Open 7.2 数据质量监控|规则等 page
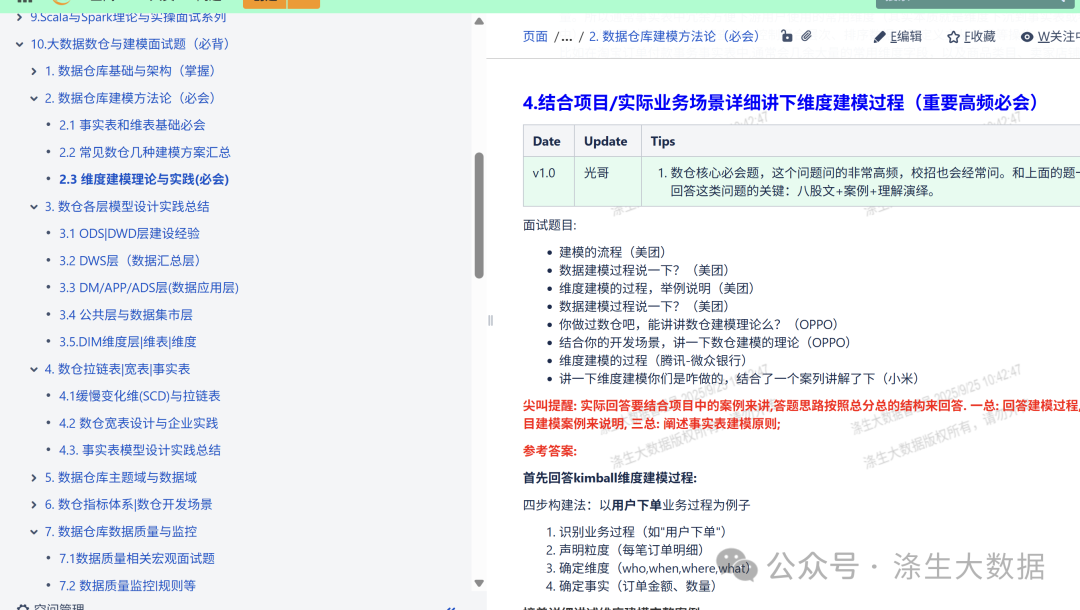Viewport: 1080px width, 610px height. point(127,586)
